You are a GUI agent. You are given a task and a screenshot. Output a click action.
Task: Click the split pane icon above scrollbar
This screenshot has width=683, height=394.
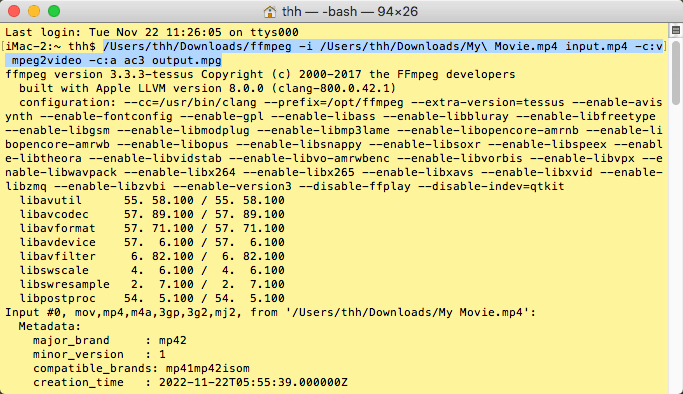(x=676, y=30)
